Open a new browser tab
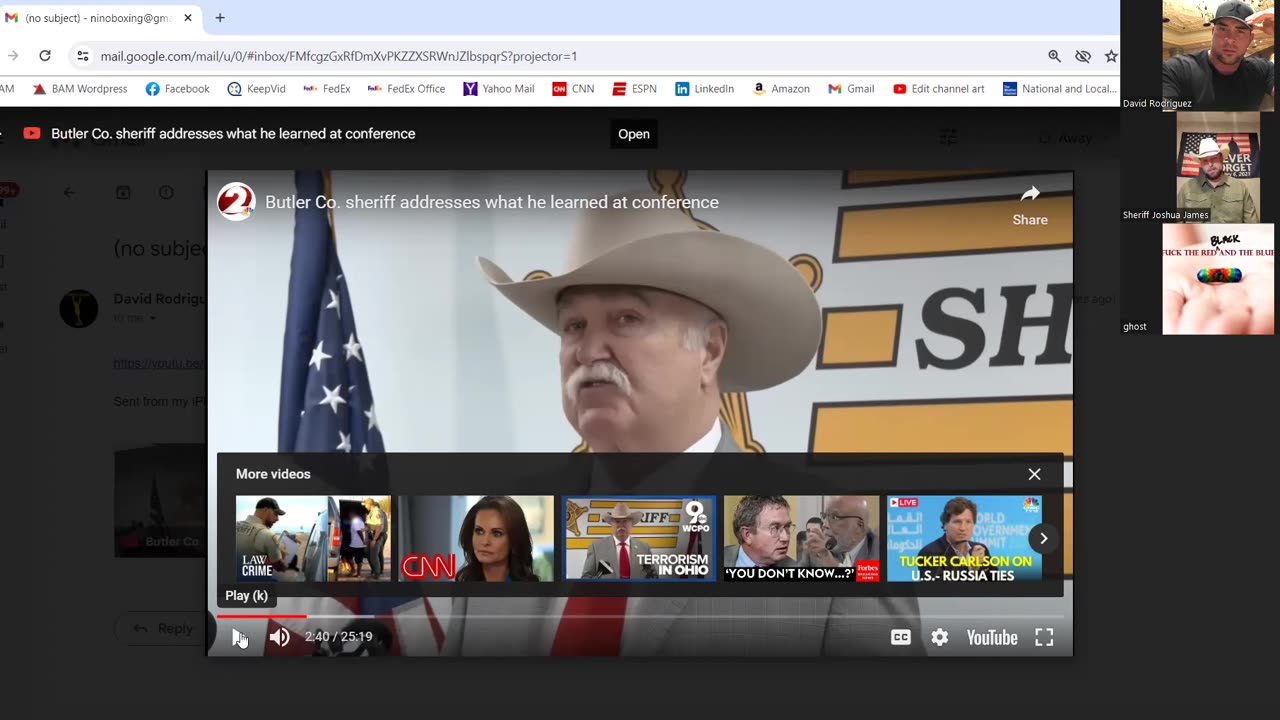The image size is (1280, 720). (x=220, y=18)
